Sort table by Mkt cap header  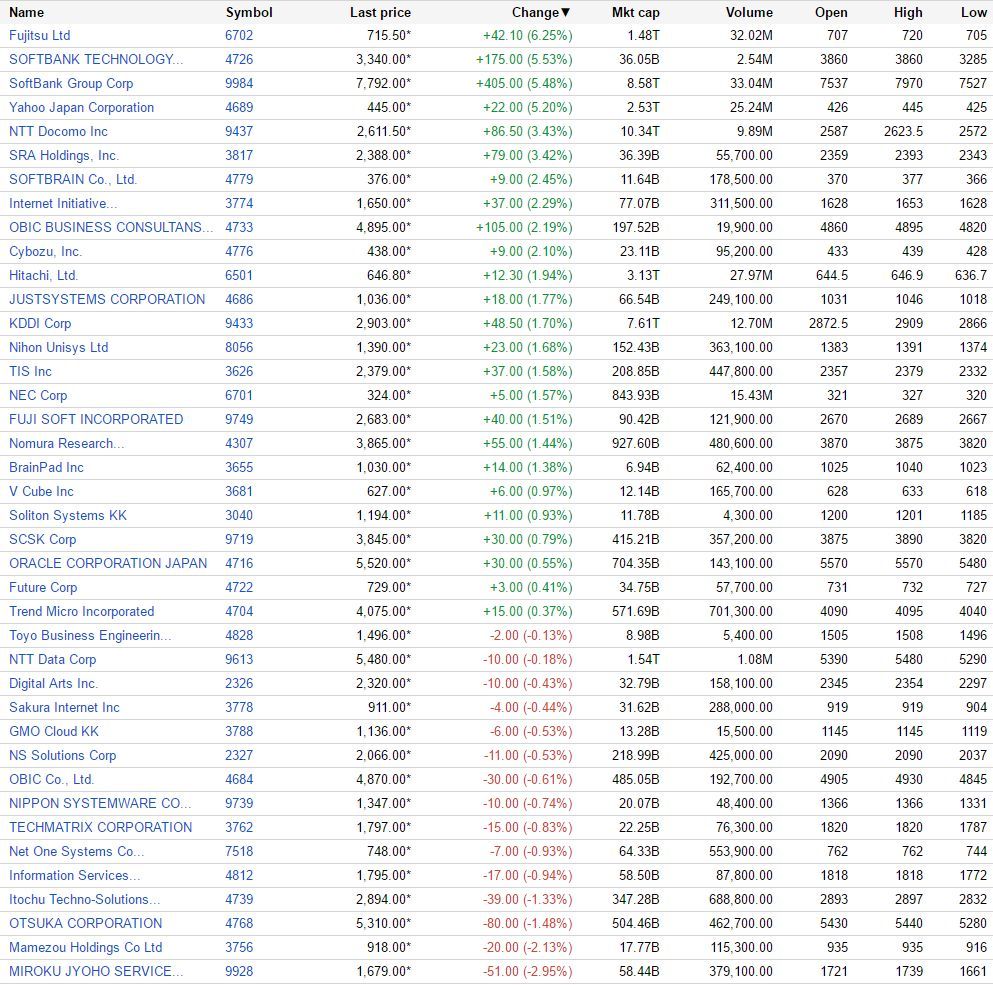tap(635, 12)
